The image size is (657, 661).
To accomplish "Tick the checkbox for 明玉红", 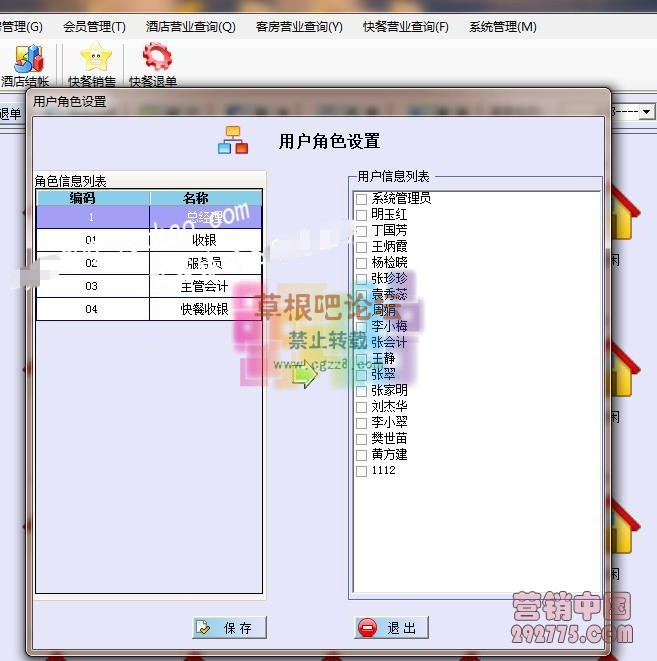I will pyautogui.click(x=361, y=215).
